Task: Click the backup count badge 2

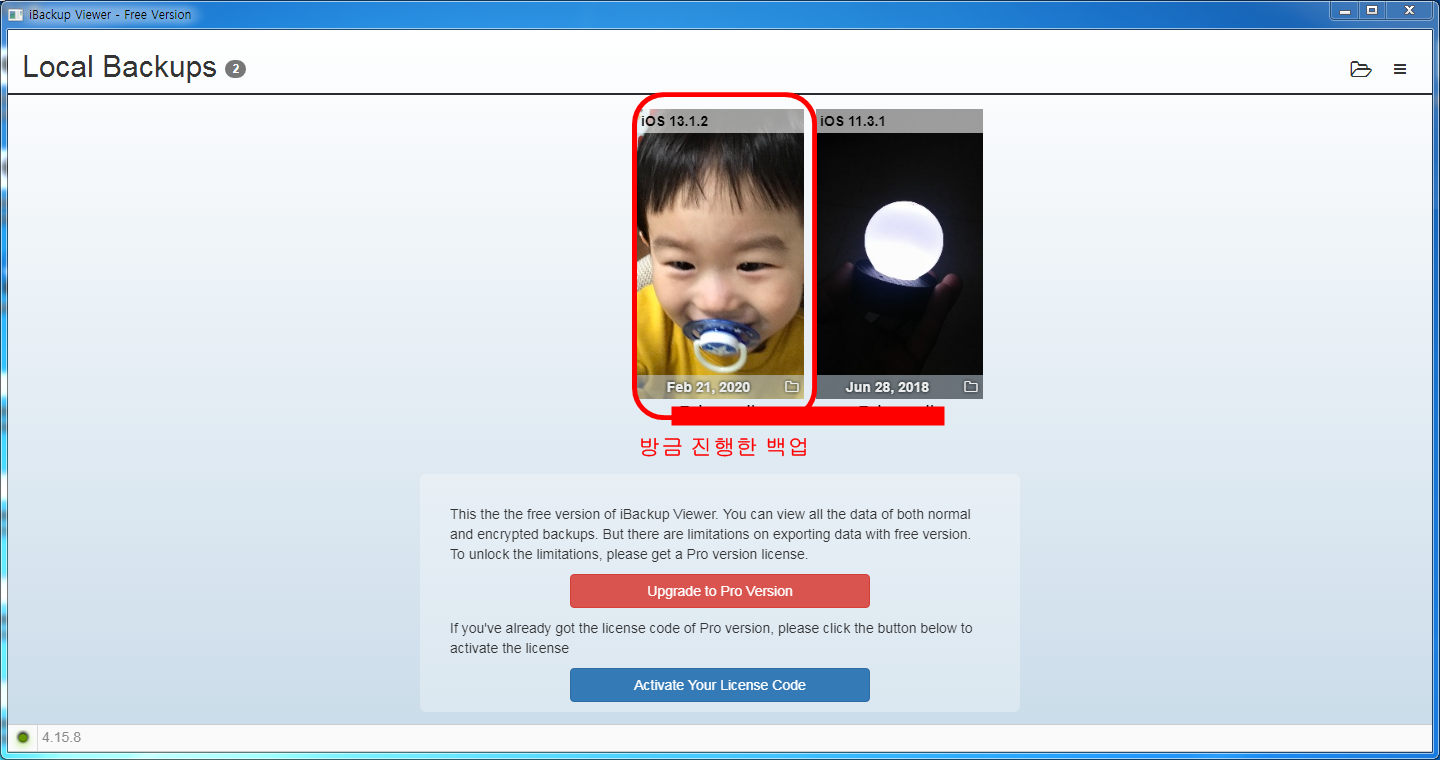Action: 235,69
